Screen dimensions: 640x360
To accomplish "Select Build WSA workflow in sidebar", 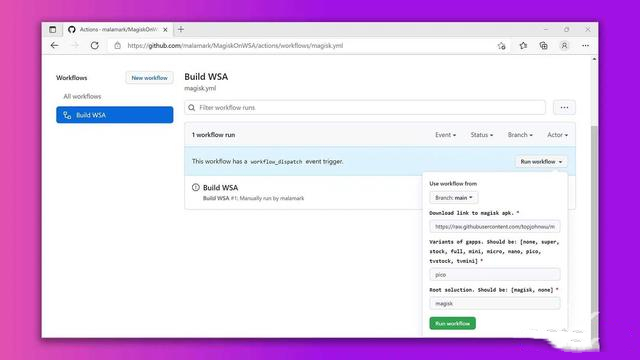I will tap(115, 115).
